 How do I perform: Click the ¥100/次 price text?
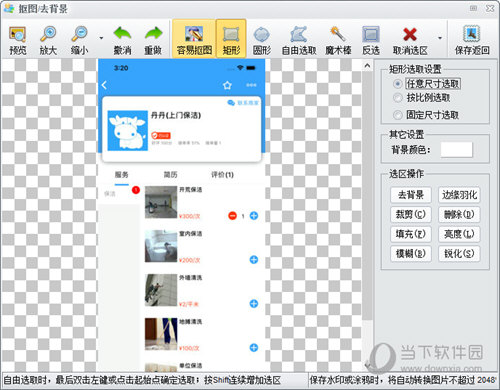pos(189,348)
